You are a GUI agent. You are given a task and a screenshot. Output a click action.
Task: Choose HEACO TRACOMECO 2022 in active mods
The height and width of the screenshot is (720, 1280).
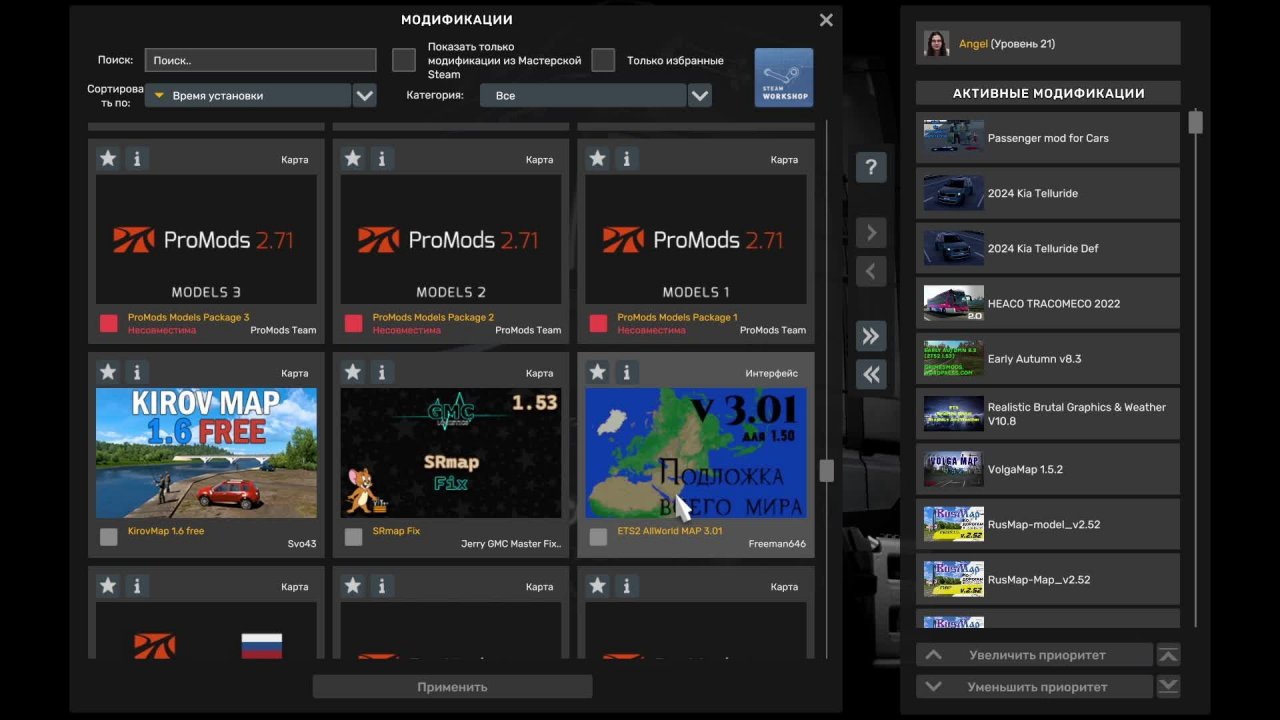[x=1048, y=303]
